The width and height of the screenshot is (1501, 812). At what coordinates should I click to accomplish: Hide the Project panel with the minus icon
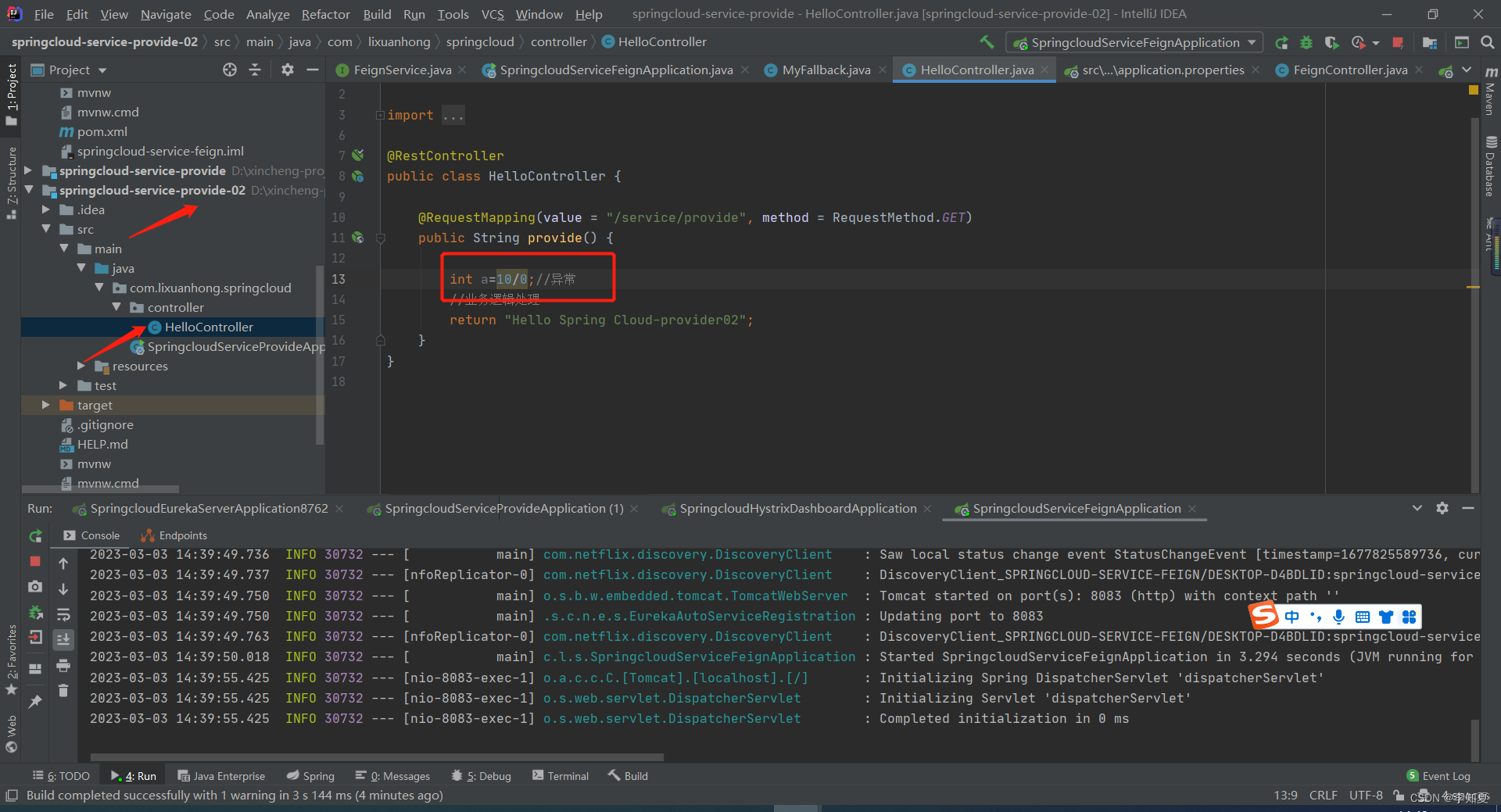313,70
